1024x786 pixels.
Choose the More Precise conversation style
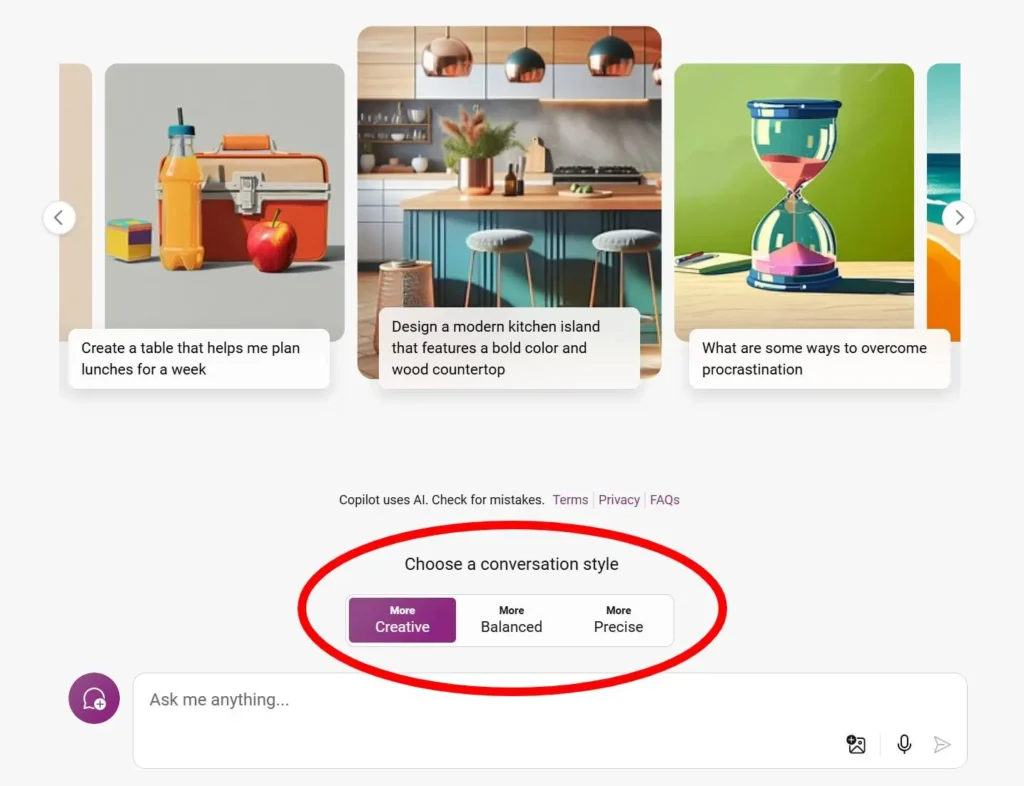[618, 620]
